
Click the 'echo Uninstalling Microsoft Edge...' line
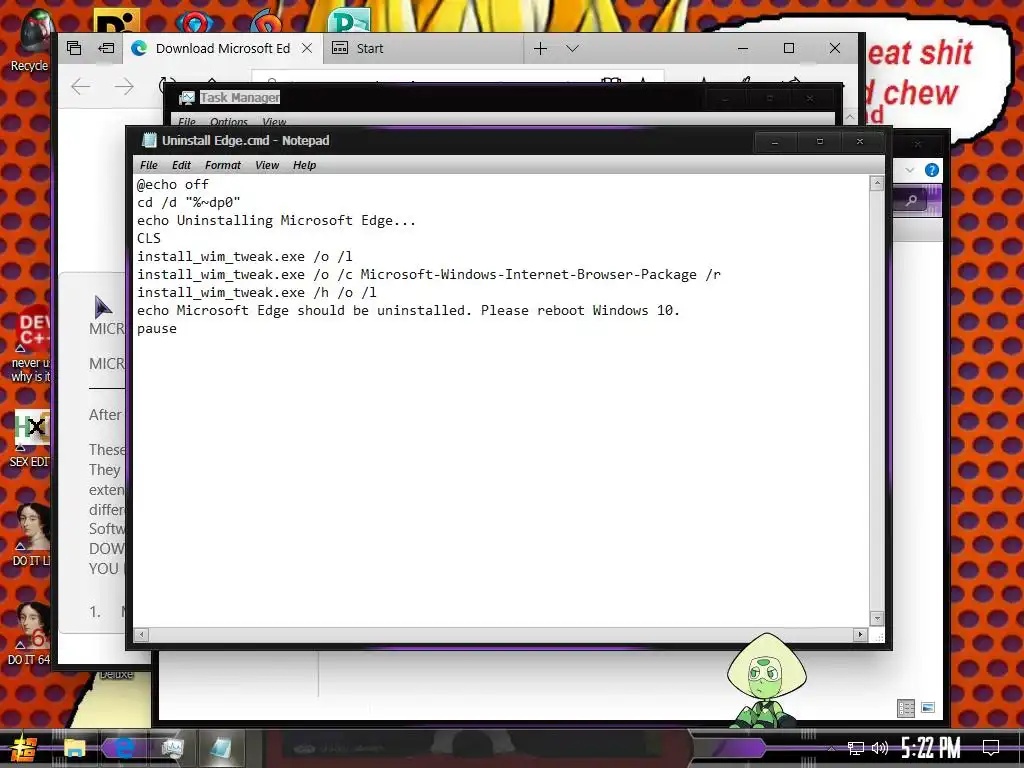276,220
